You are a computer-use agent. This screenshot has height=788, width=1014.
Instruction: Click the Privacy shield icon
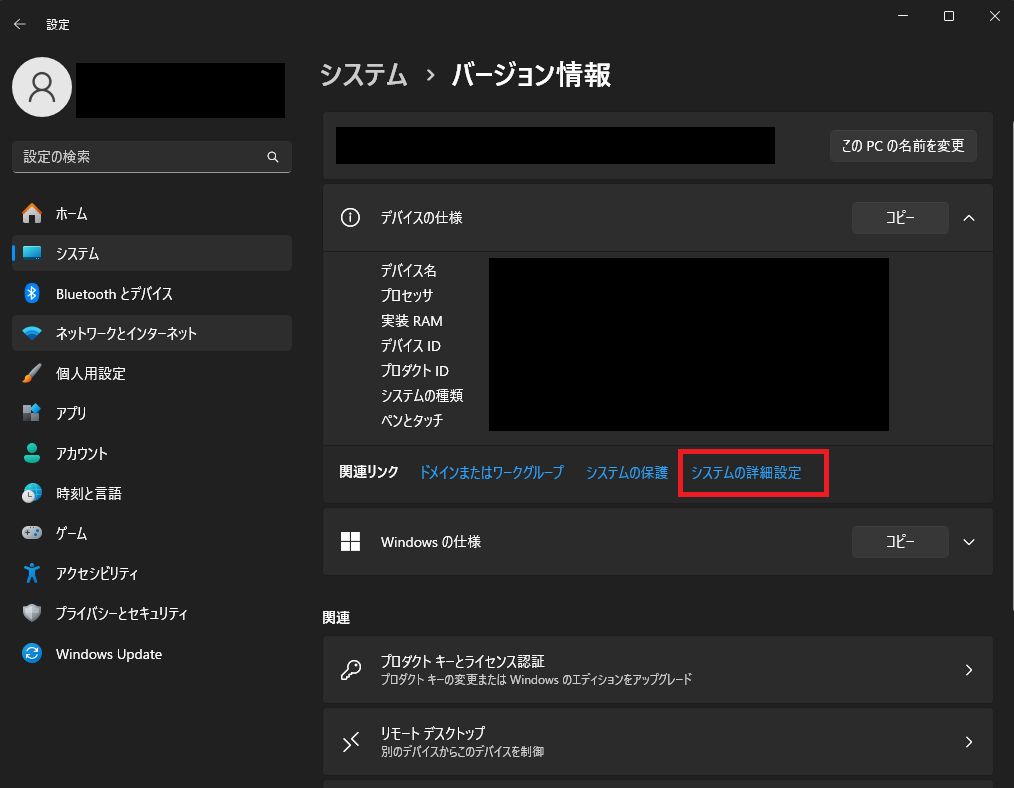[x=32, y=613]
